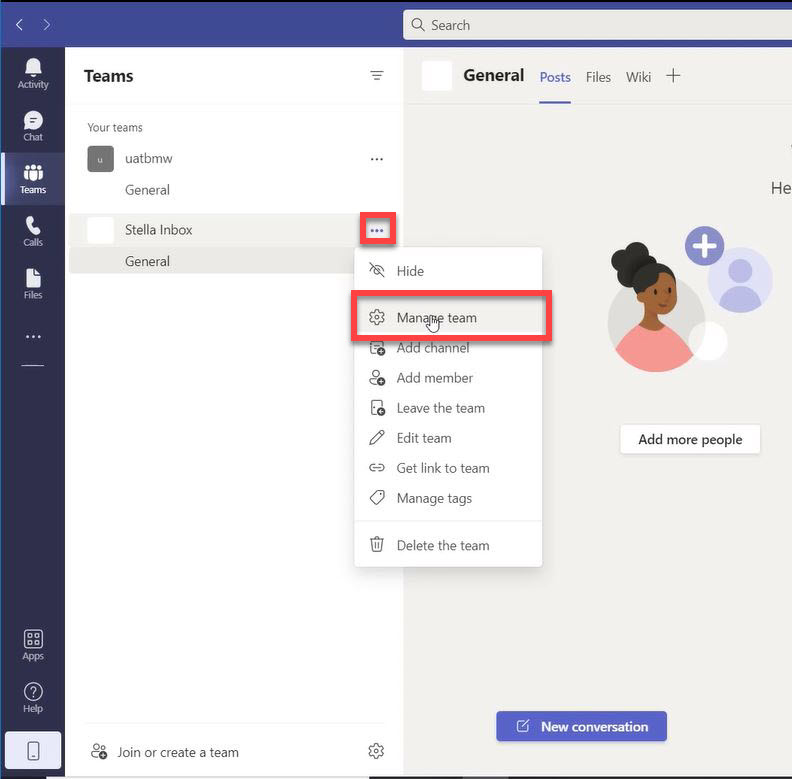Add a tab with the plus icon
792x779 pixels.
673,76
